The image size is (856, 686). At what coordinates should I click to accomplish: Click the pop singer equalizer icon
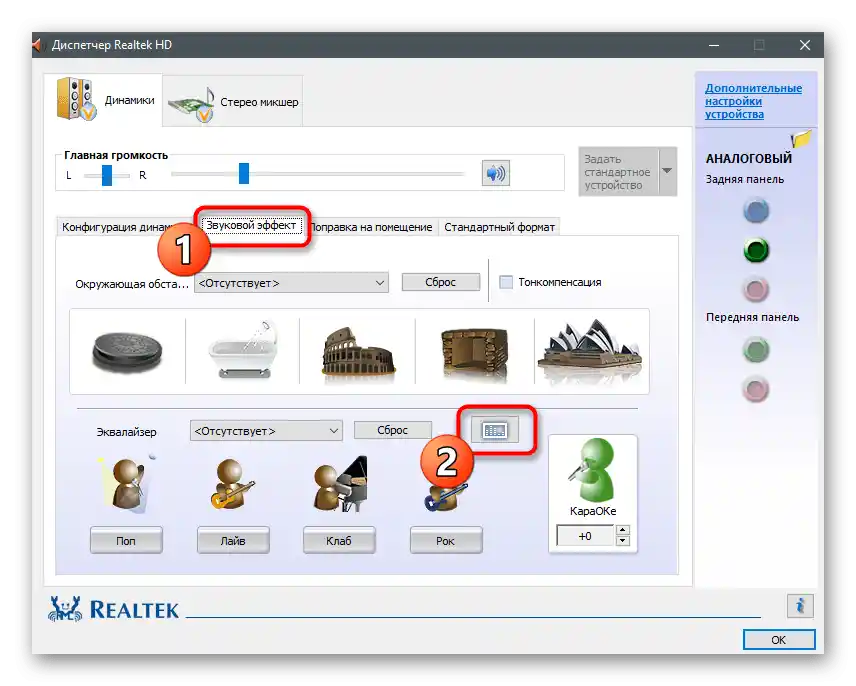coord(126,484)
